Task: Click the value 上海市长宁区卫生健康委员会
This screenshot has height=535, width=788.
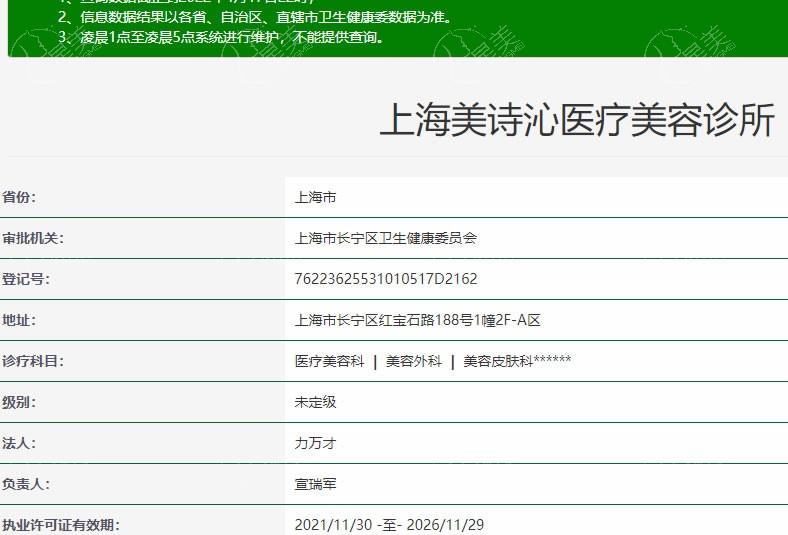Action: coord(385,238)
